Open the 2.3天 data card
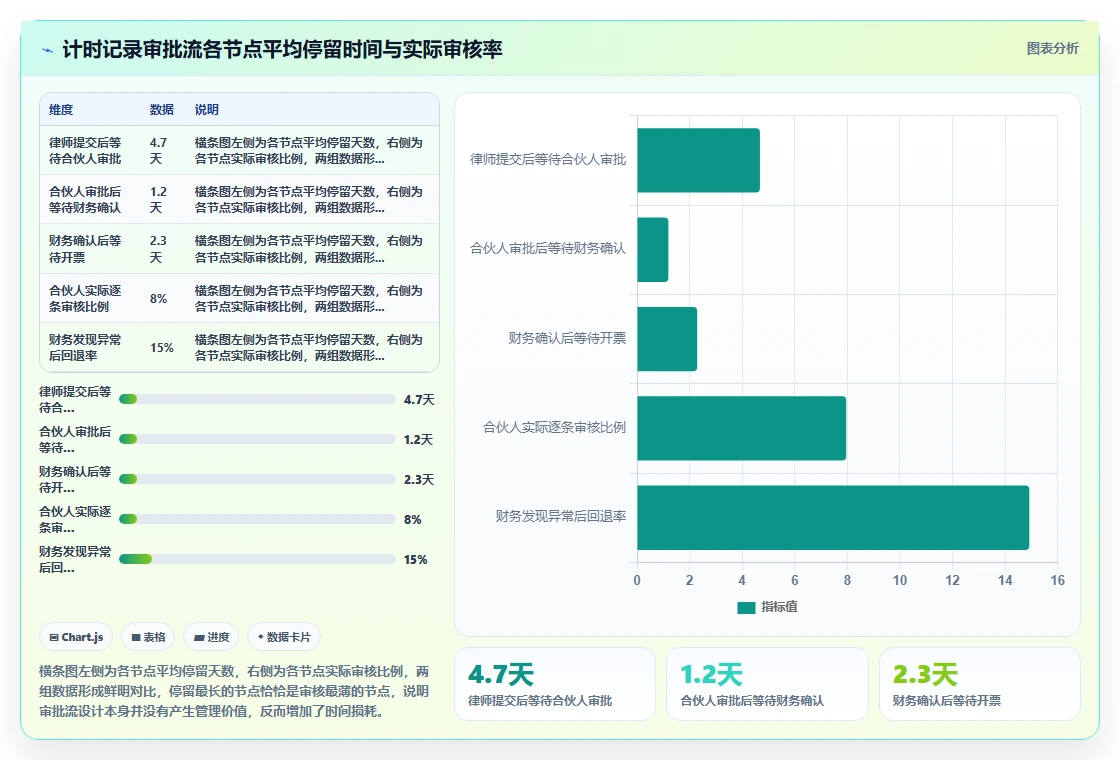Screen dimensions: 1120x760 tap(979, 684)
